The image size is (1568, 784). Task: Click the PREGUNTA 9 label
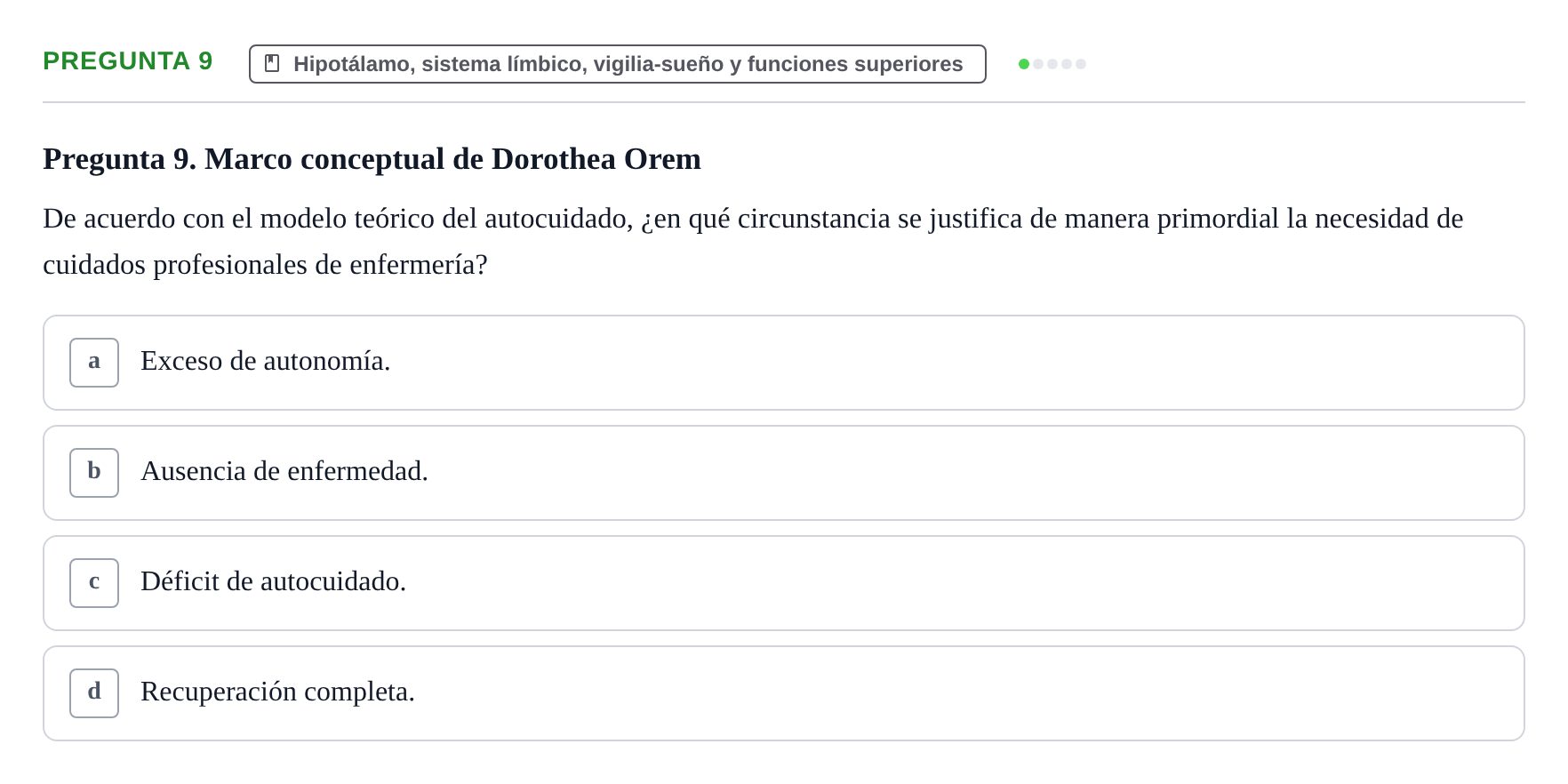point(128,61)
